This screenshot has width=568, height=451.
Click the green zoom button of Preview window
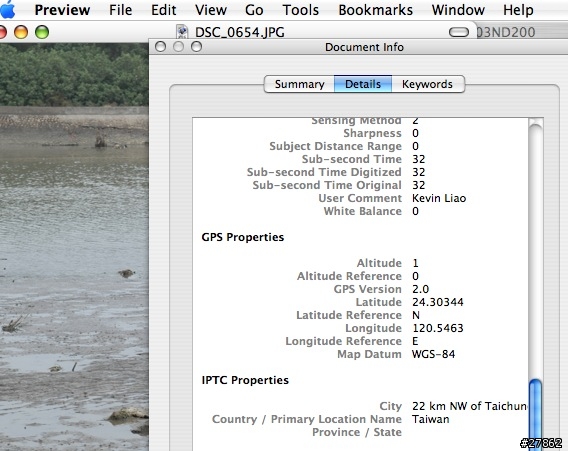(42, 32)
